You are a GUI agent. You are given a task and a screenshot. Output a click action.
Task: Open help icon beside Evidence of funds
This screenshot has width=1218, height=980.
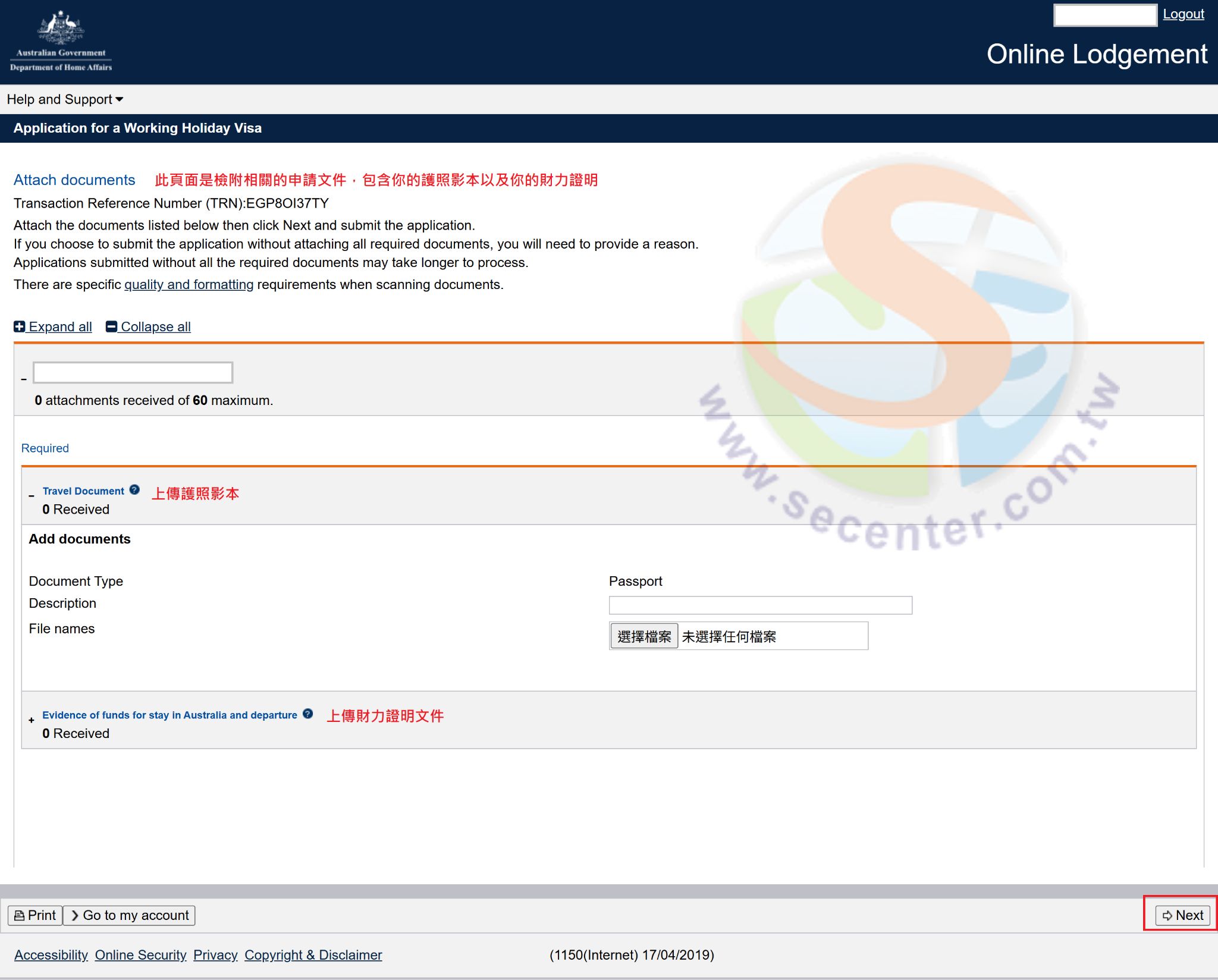pos(307,714)
